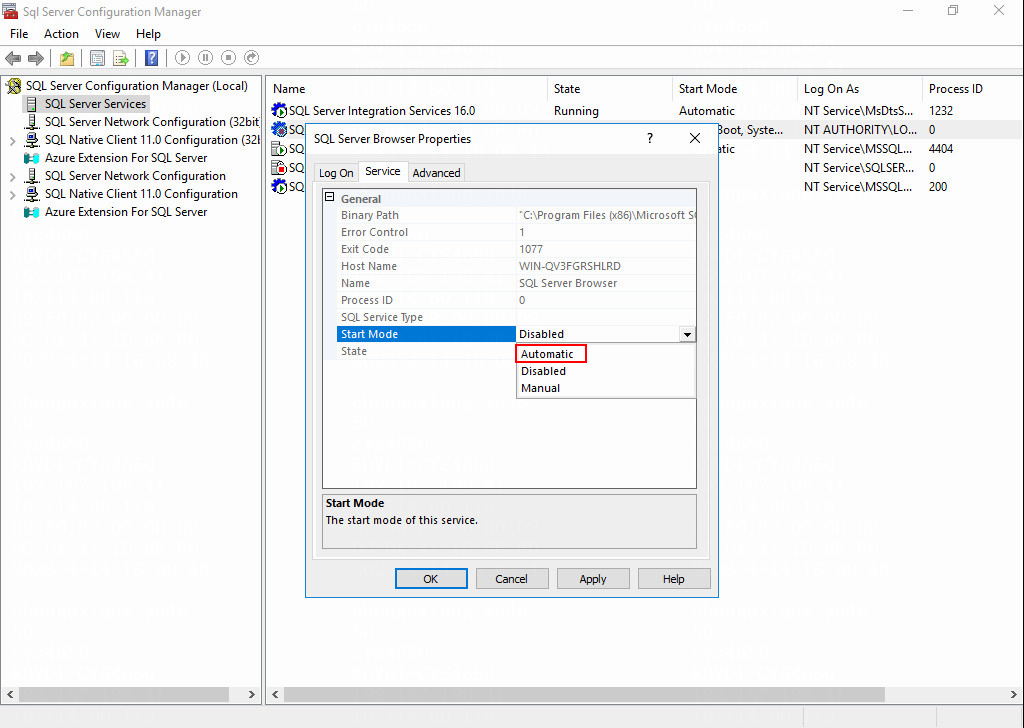
Task: Open the Help menu in menu bar
Action: tap(148, 34)
